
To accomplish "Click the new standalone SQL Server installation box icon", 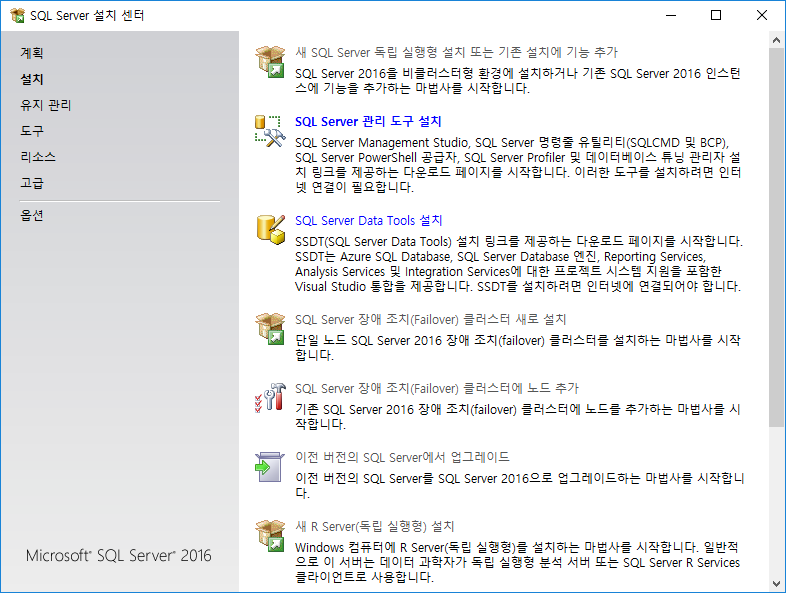I will point(271,61).
